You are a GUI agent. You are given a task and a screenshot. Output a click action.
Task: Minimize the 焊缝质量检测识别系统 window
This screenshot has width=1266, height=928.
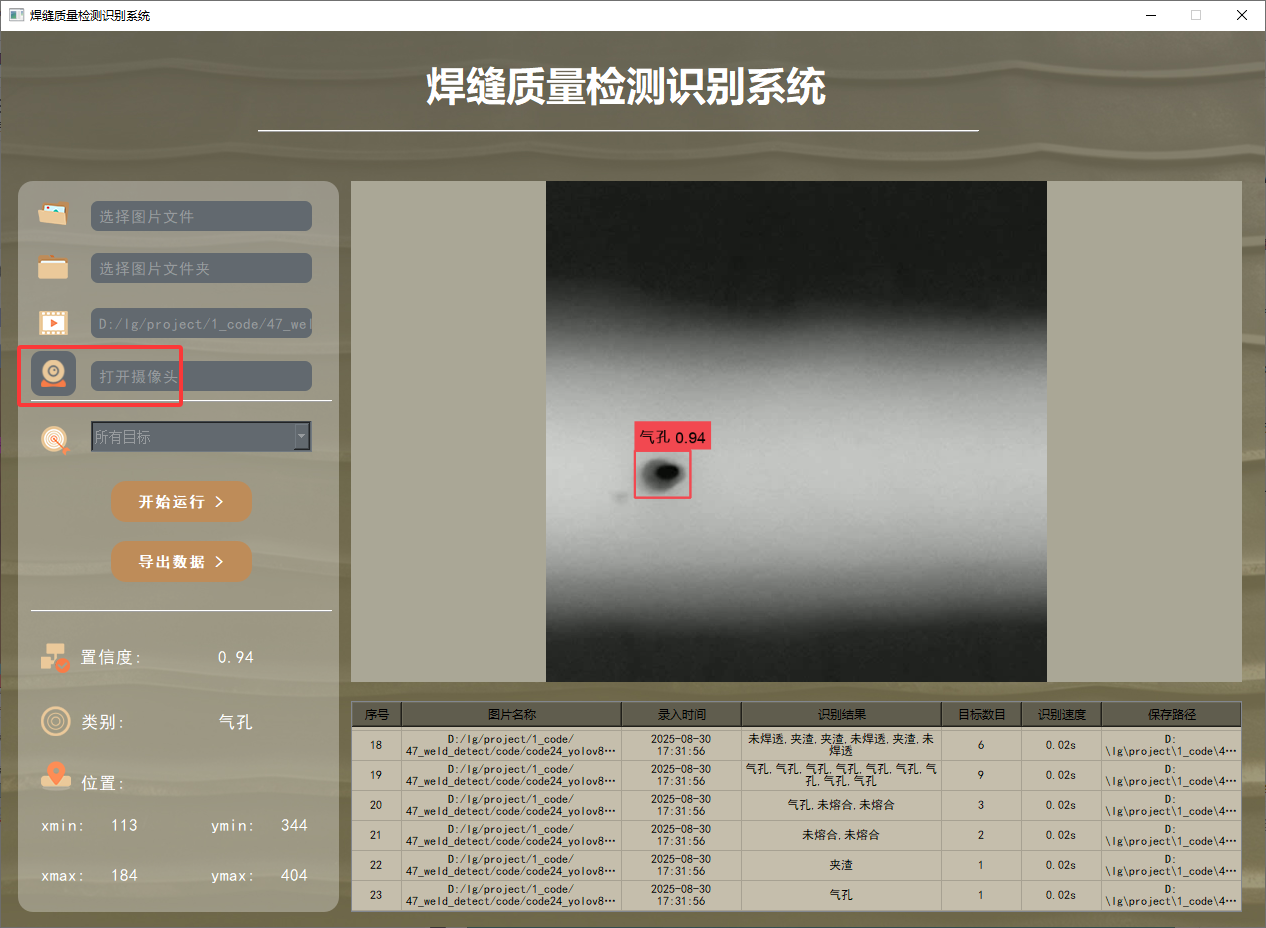1150,15
